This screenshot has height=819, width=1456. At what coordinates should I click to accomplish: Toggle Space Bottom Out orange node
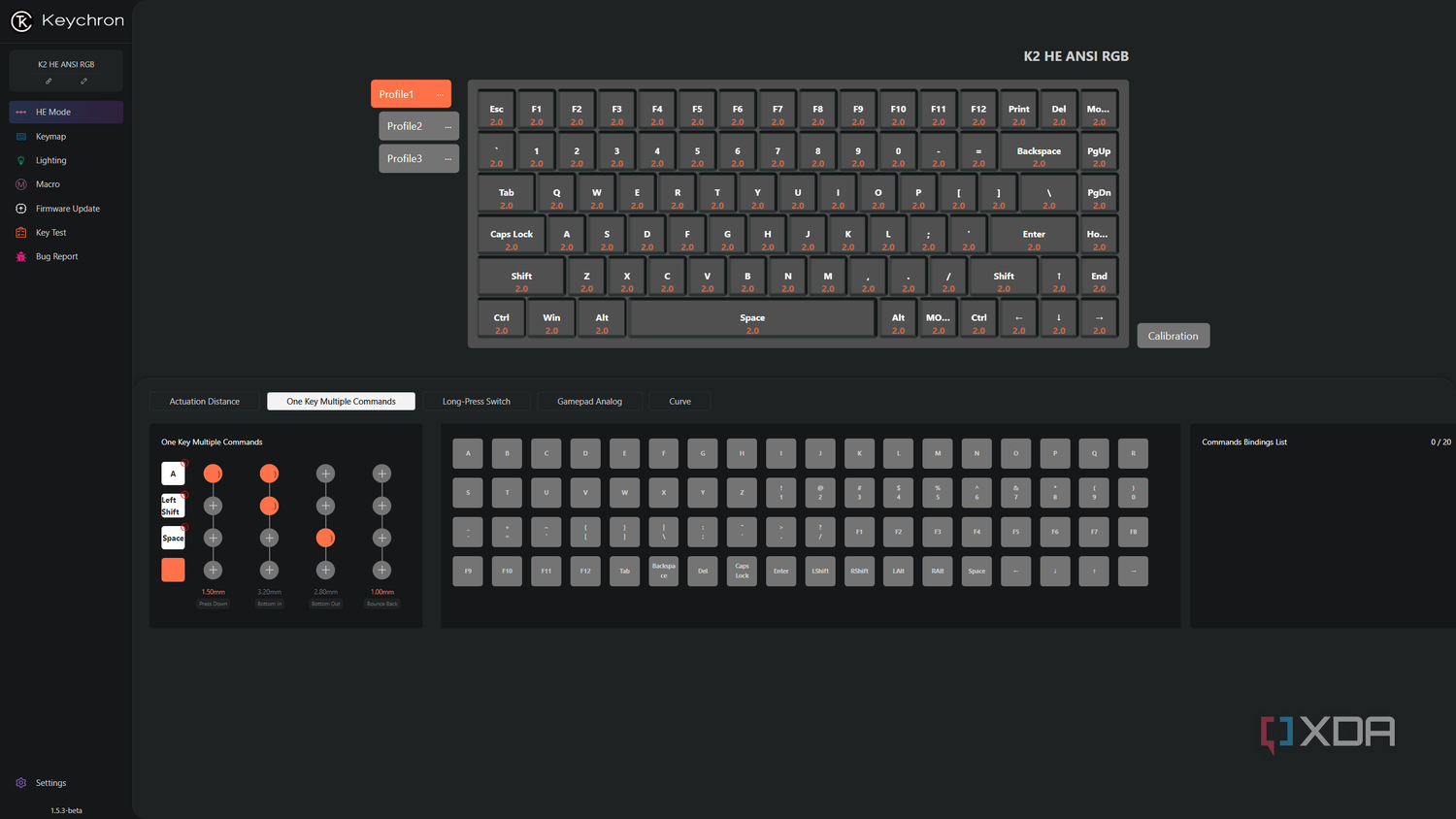(326, 538)
